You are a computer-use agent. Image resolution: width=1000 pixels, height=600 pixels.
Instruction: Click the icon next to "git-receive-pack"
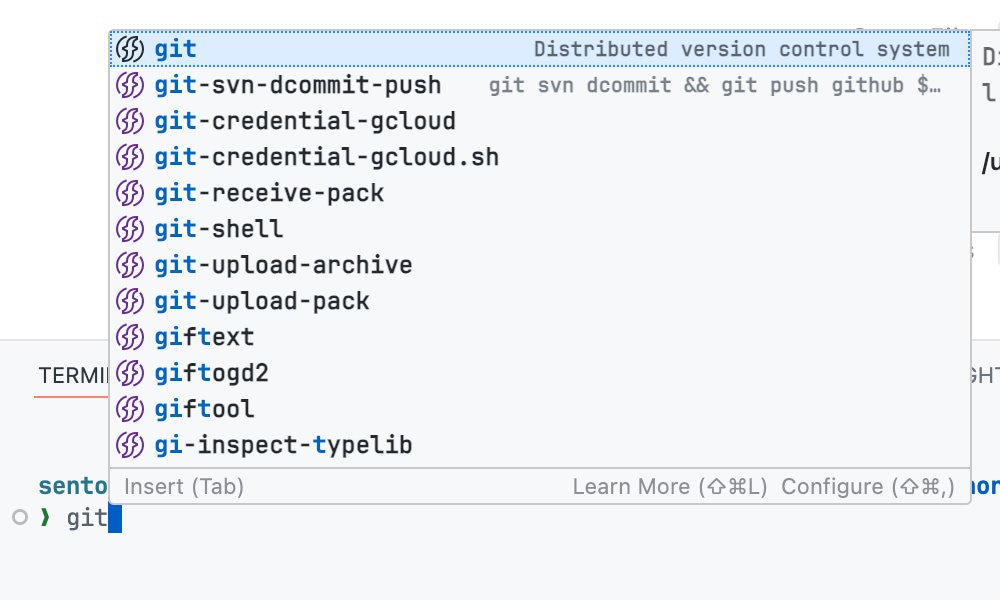130,193
